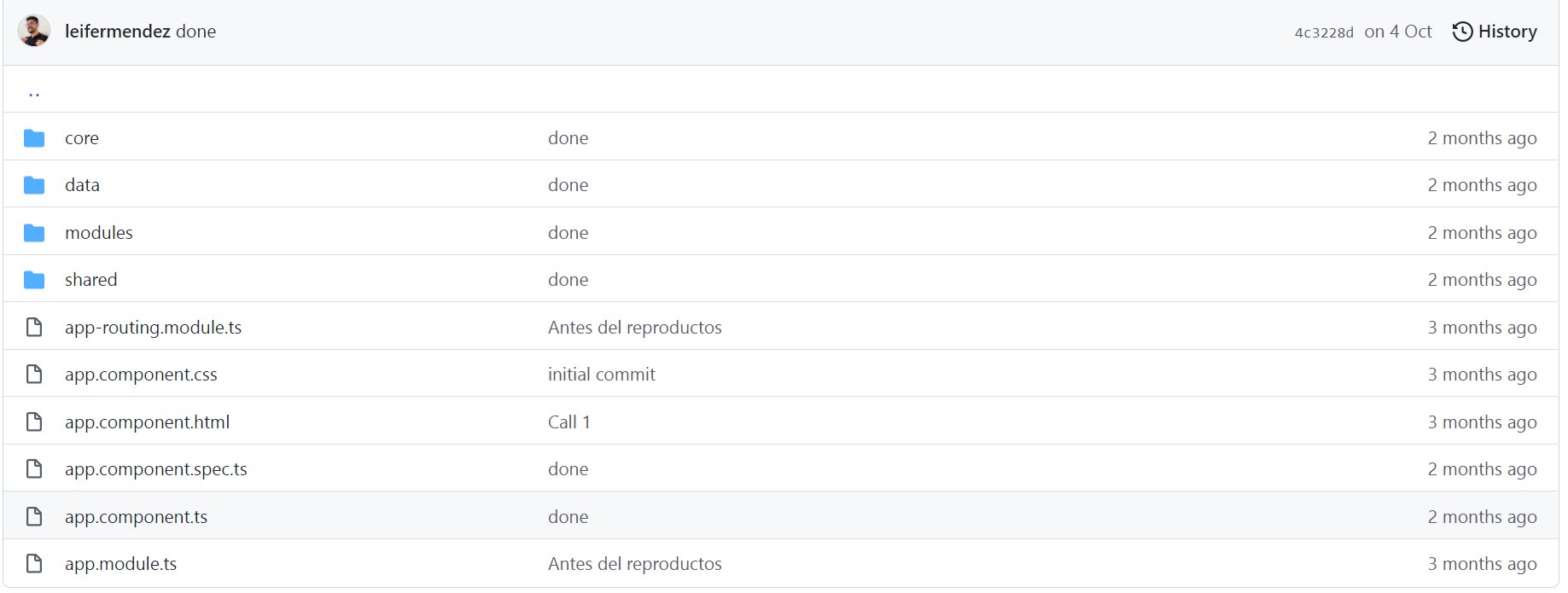
Task: Click '3 months ago' beside app.component.html
Action: click(1482, 421)
